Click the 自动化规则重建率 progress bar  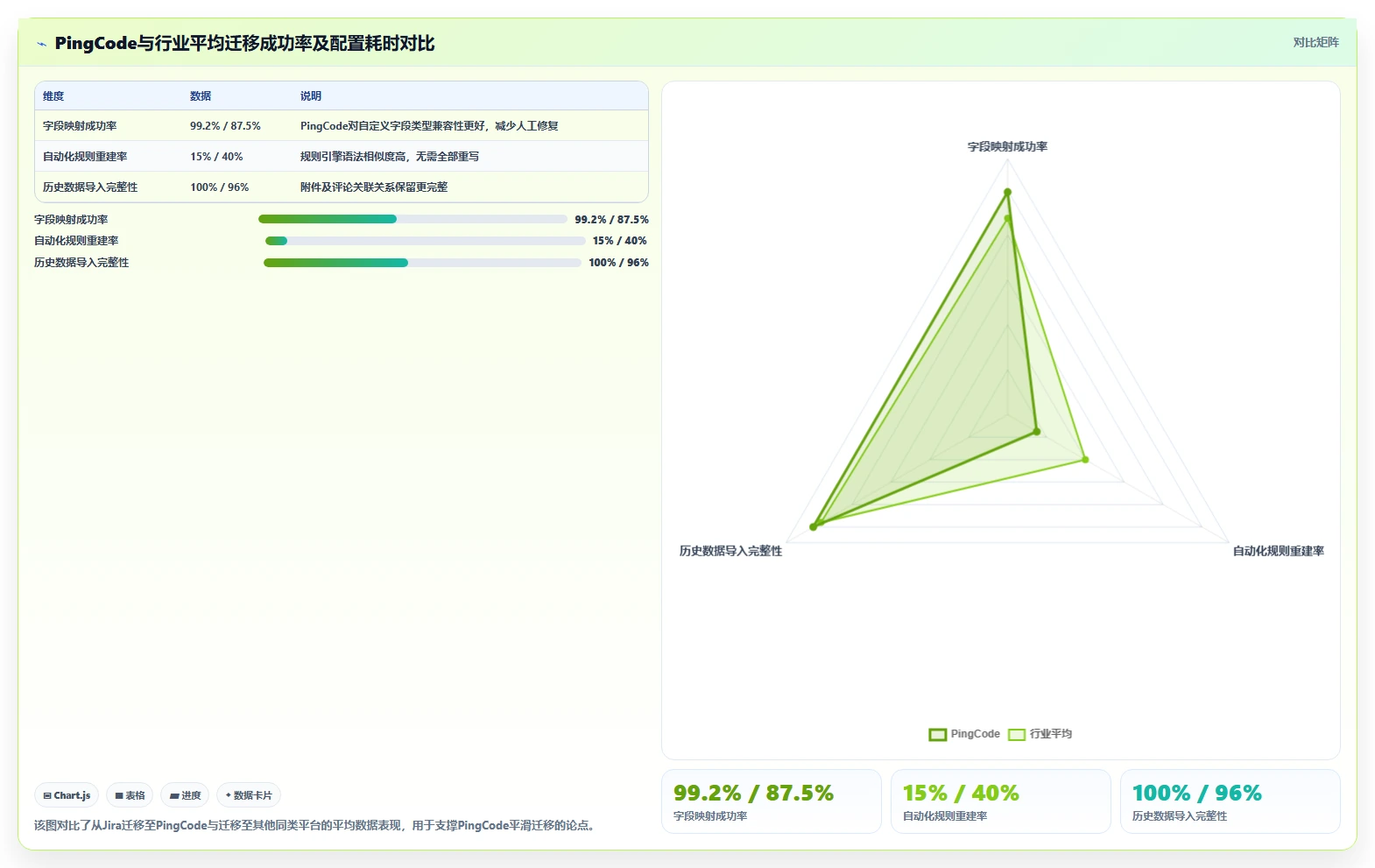[x=425, y=241]
